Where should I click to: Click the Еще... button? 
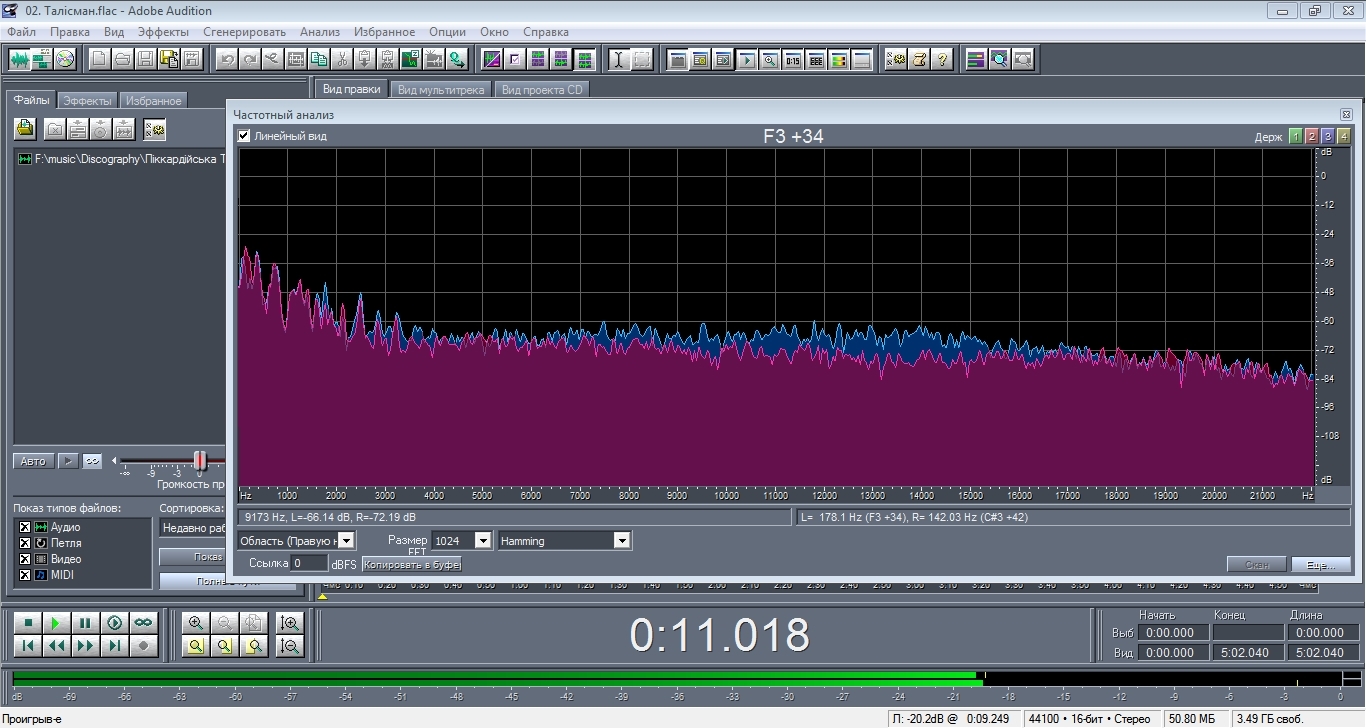[x=1320, y=565]
